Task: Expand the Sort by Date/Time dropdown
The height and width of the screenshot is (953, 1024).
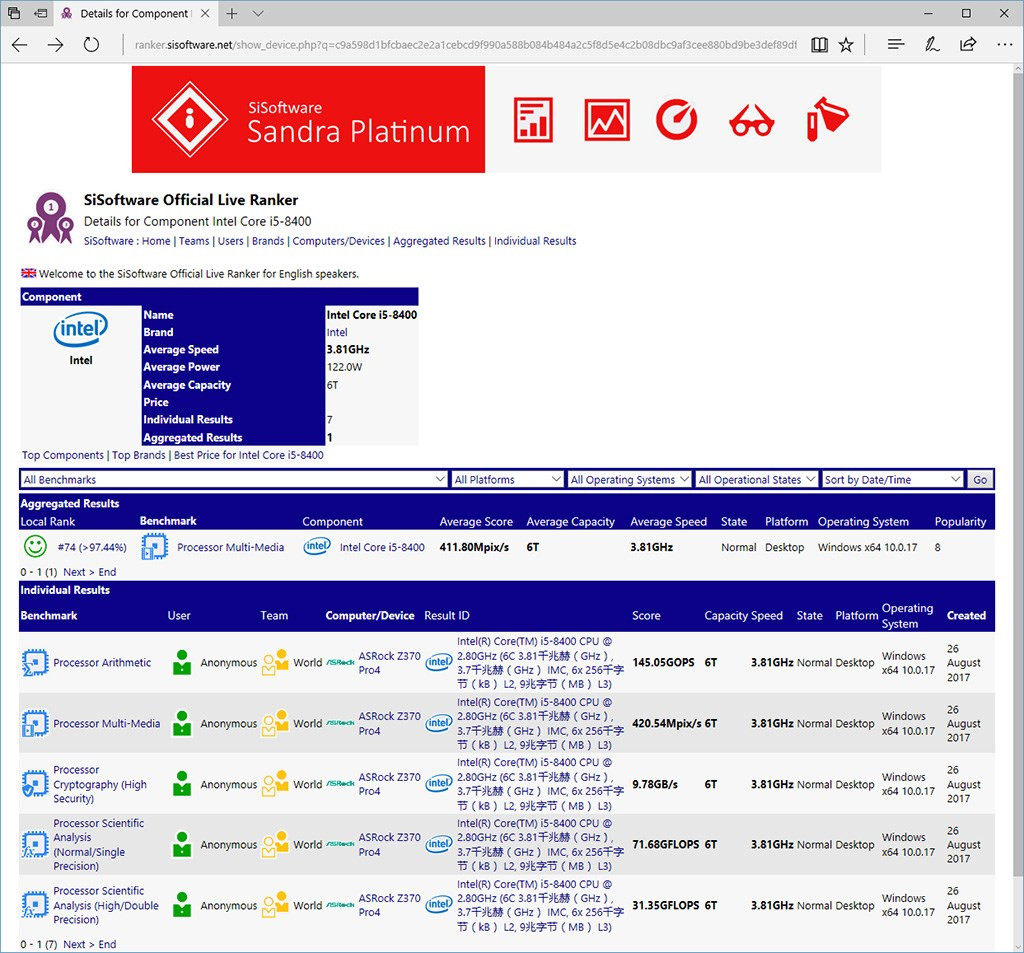Action: (892, 480)
